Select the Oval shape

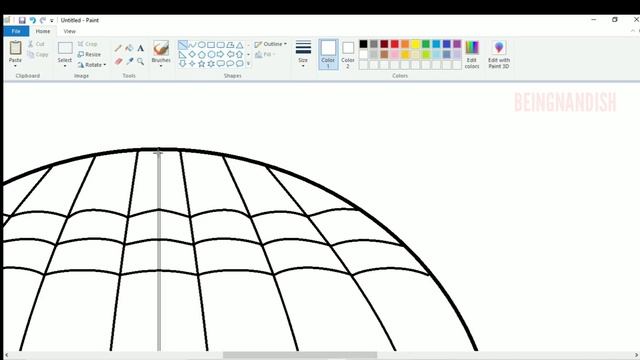202,44
